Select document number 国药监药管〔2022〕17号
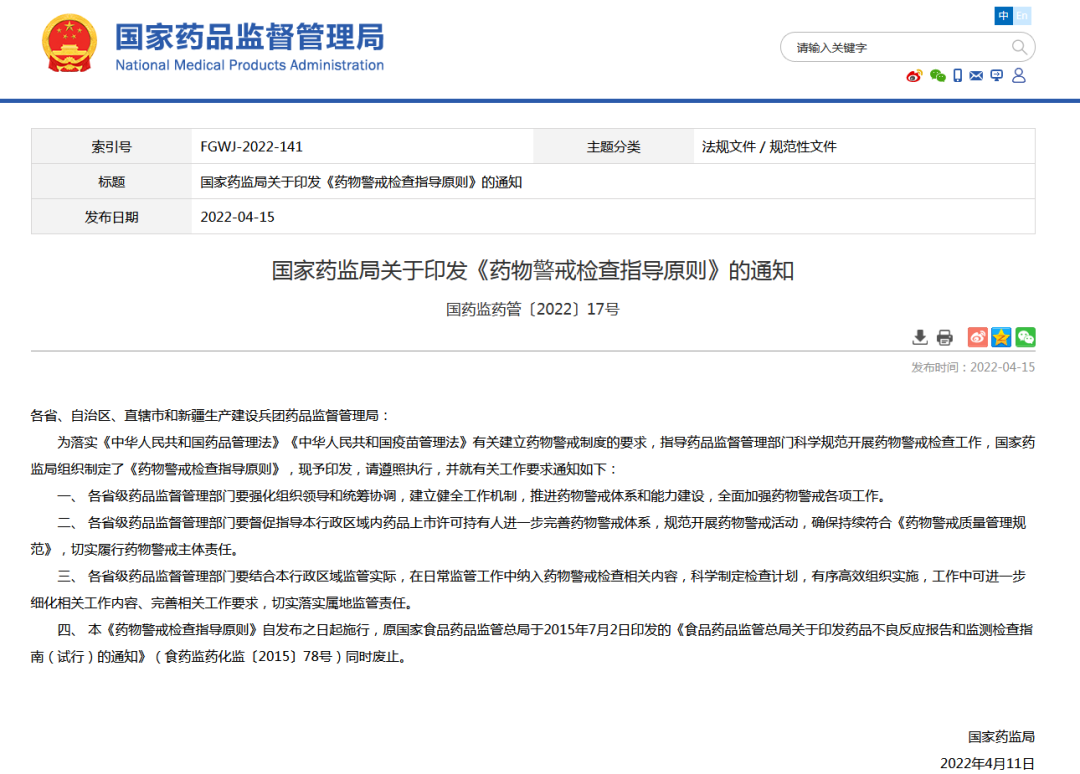 pyautogui.click(x=532, y=309)
